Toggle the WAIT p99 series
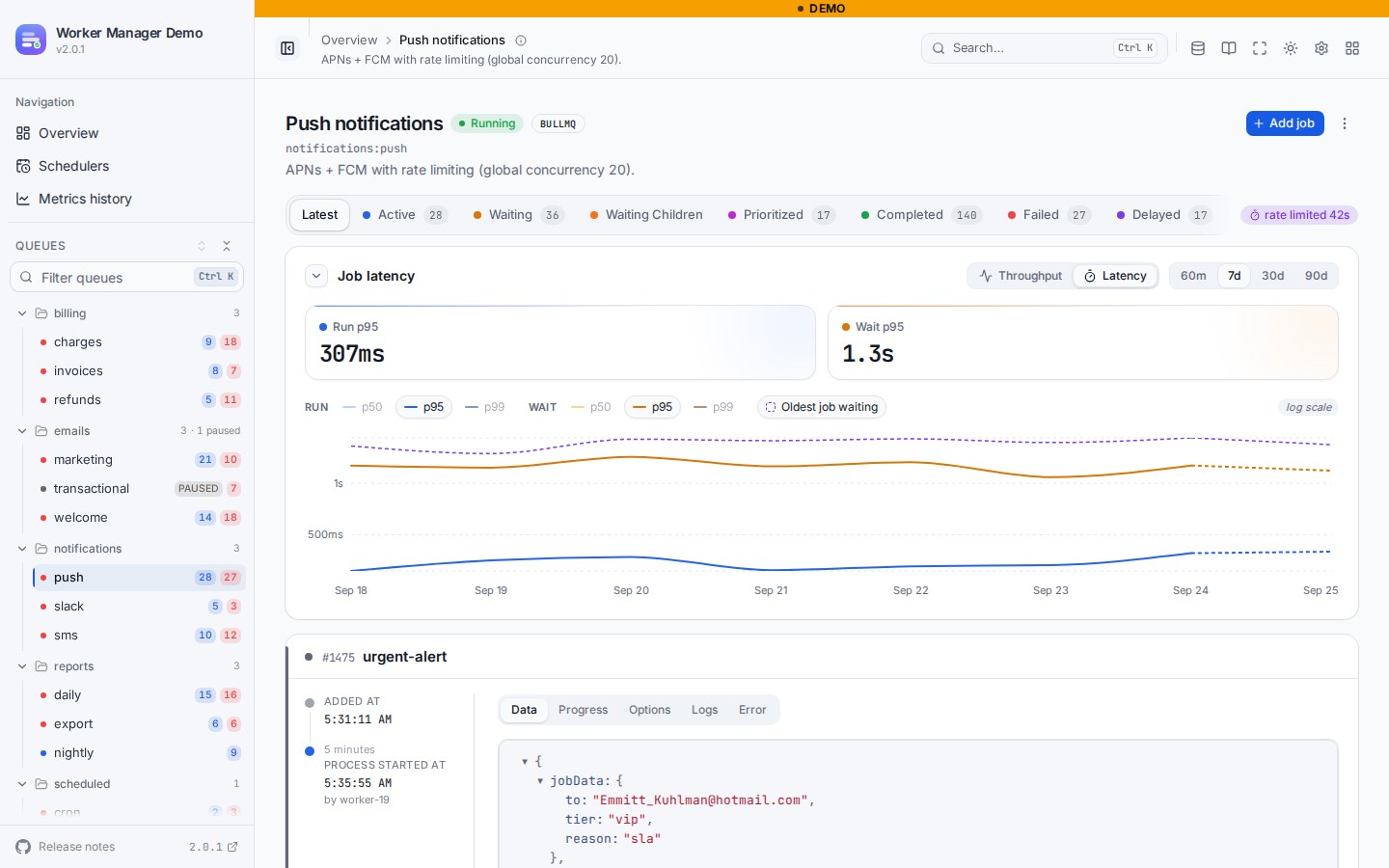 [714, 407]
